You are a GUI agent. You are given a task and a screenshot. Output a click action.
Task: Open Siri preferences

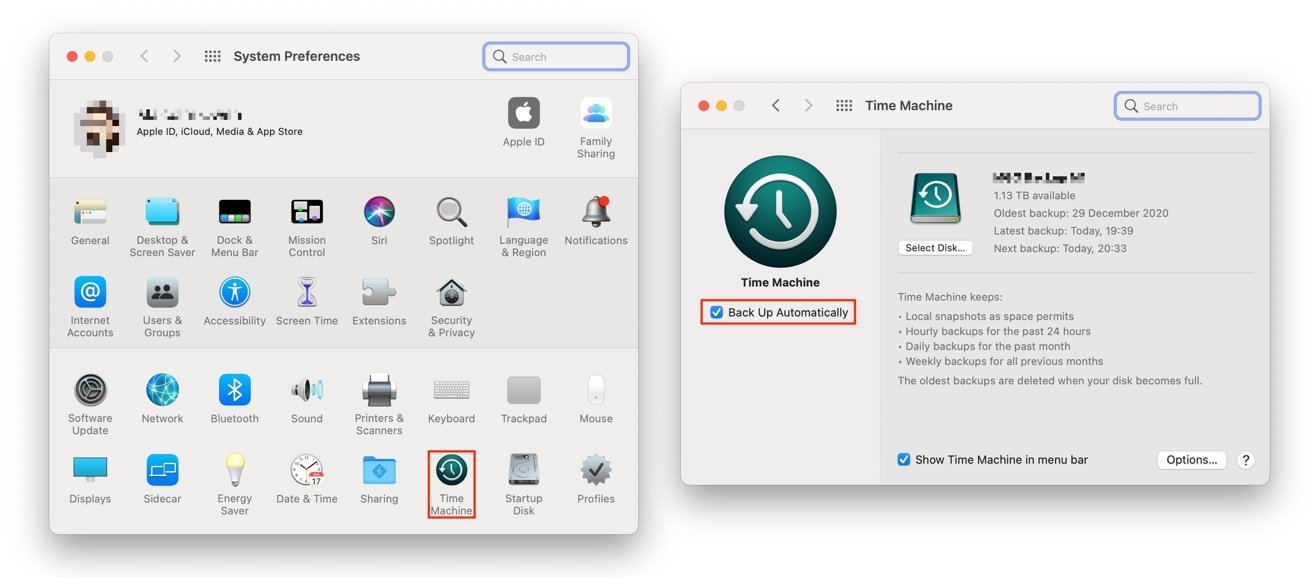pyautogui.click(x=379, y=211)
